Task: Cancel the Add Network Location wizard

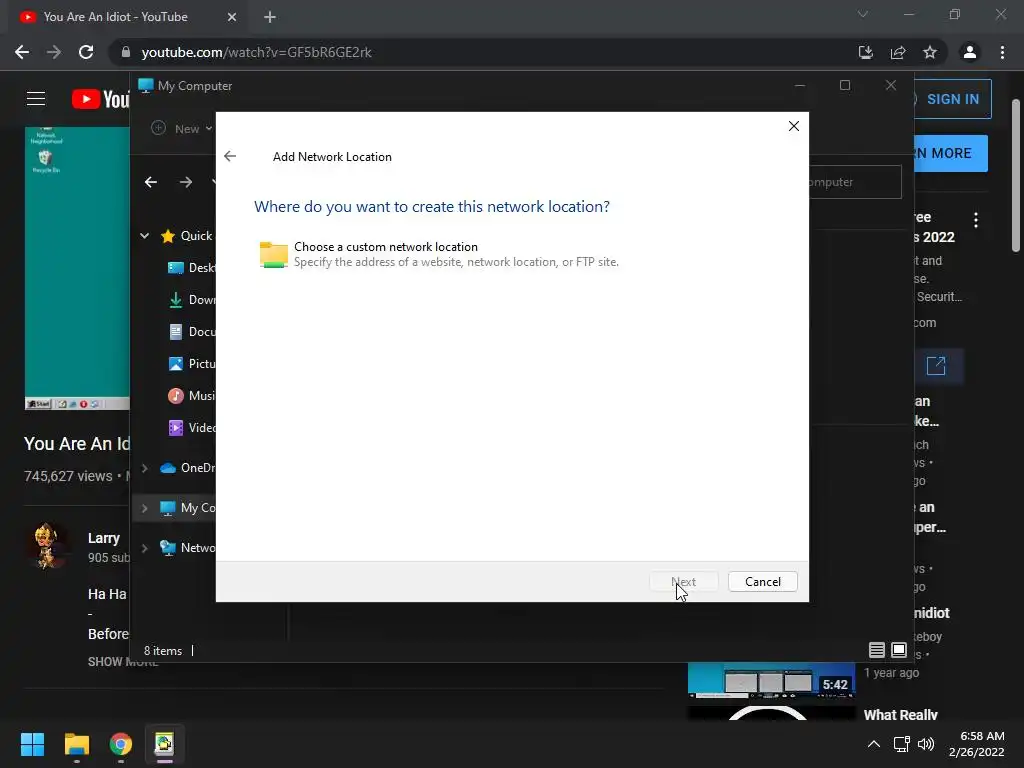Action: (762, 581)
